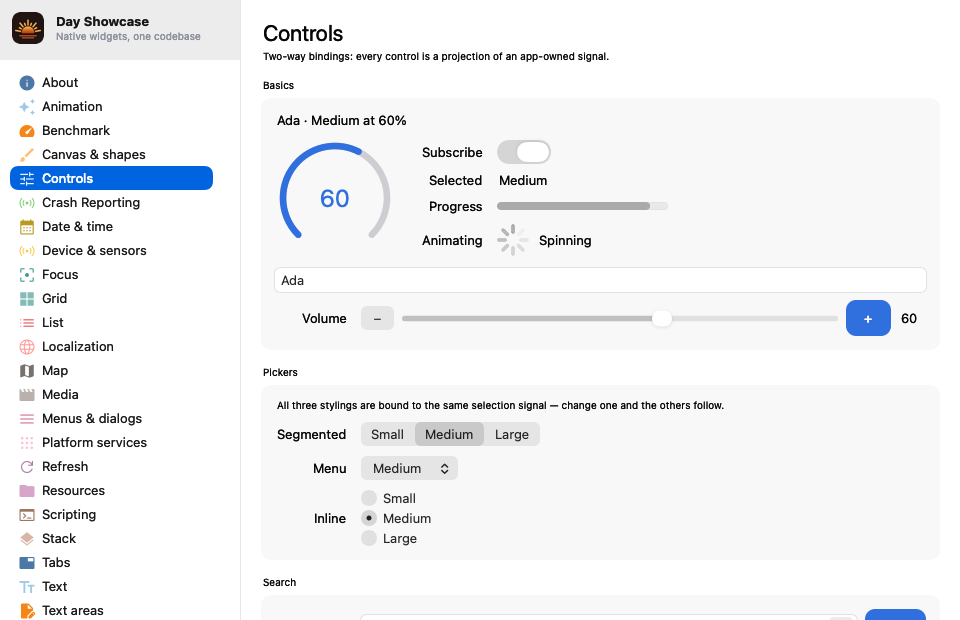Increase volume with the plus button
The height and width of the screenshot is (620, 960).
click(868, 318)
